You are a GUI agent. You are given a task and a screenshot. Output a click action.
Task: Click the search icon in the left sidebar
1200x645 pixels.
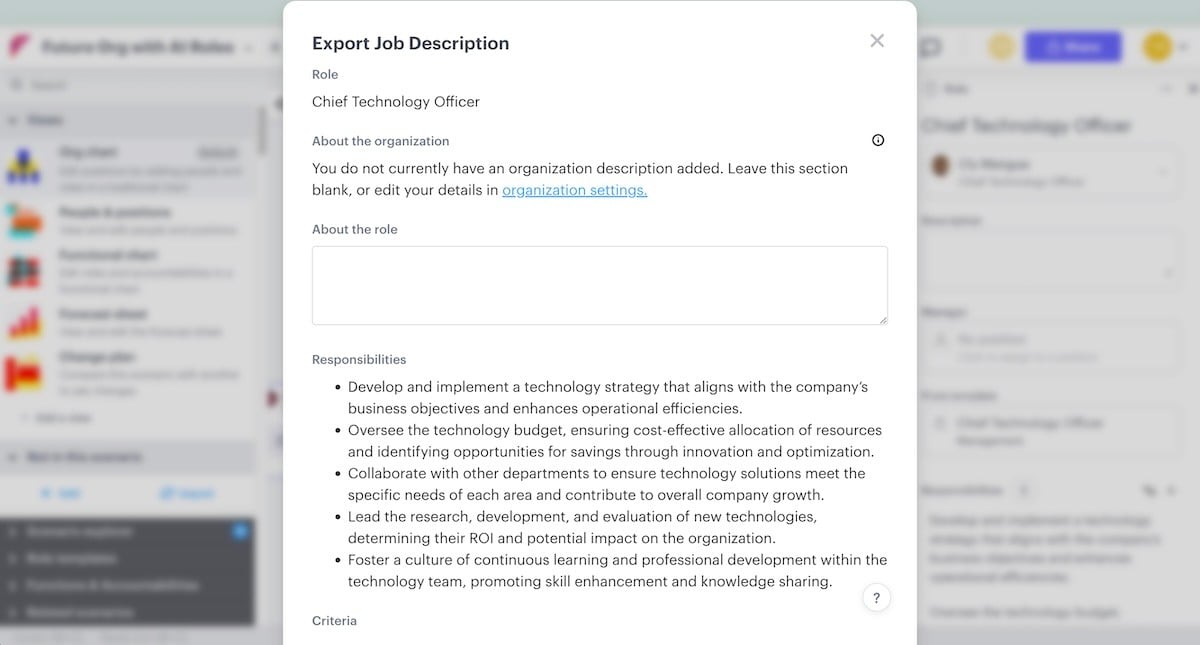14,84
